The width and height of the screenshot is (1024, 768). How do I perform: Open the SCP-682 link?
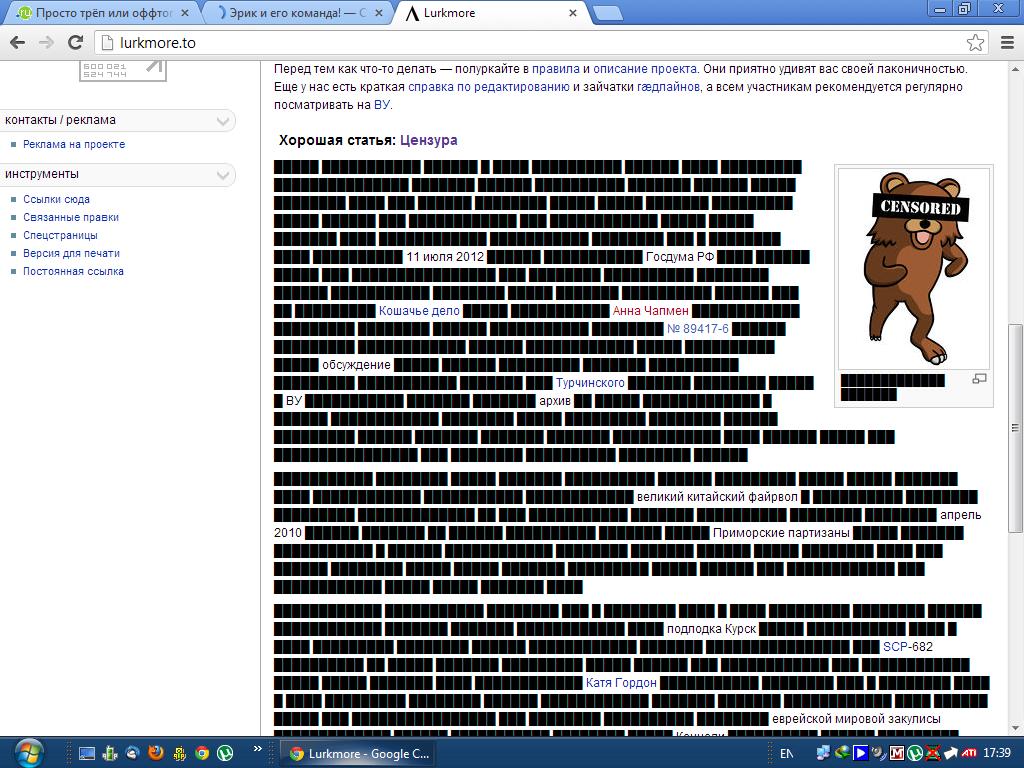[x=908, y=647]
